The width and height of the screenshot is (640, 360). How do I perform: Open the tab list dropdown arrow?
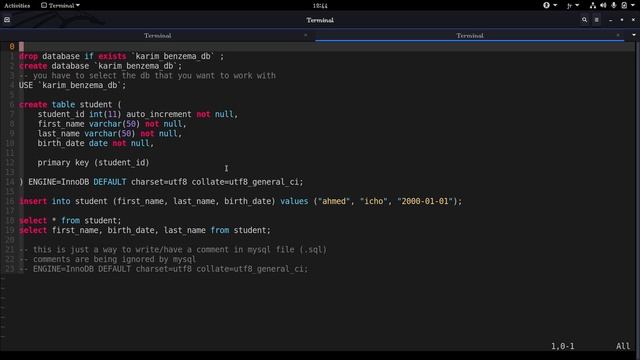pyautogui.click(x=634, y=36)
